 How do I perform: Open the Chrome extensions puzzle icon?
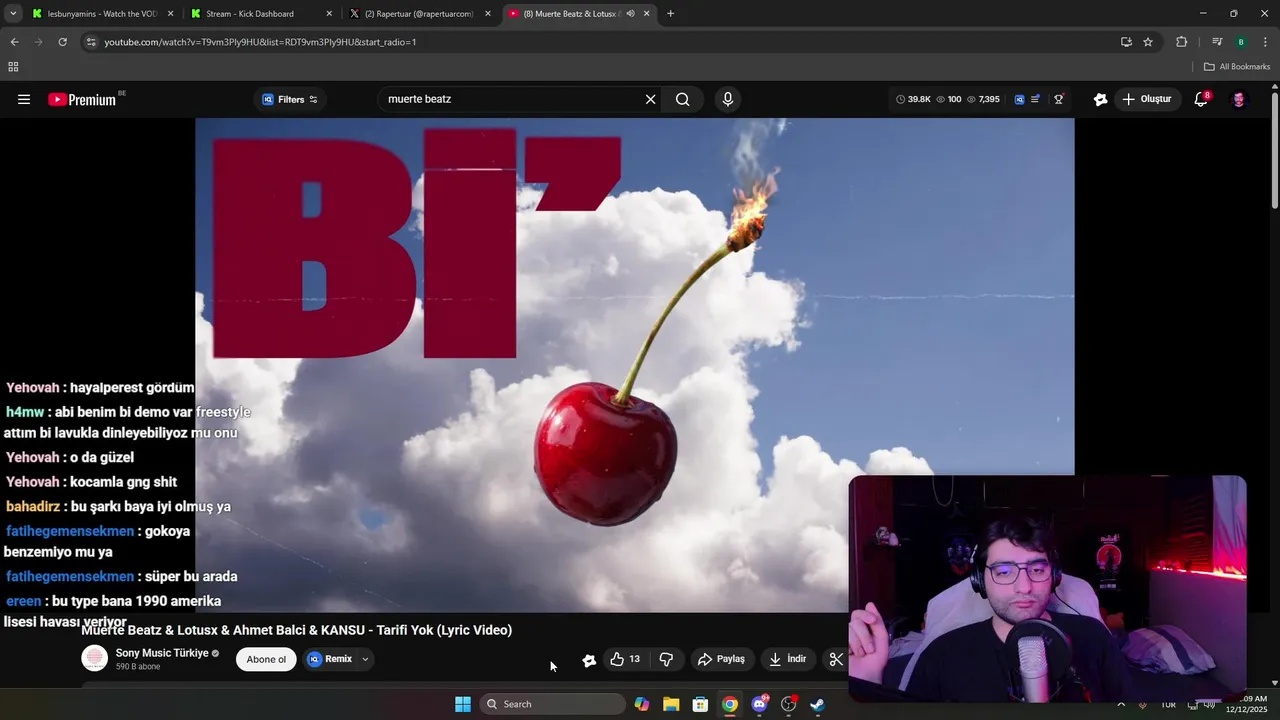pyautogui.click(x=1181, y=42)
